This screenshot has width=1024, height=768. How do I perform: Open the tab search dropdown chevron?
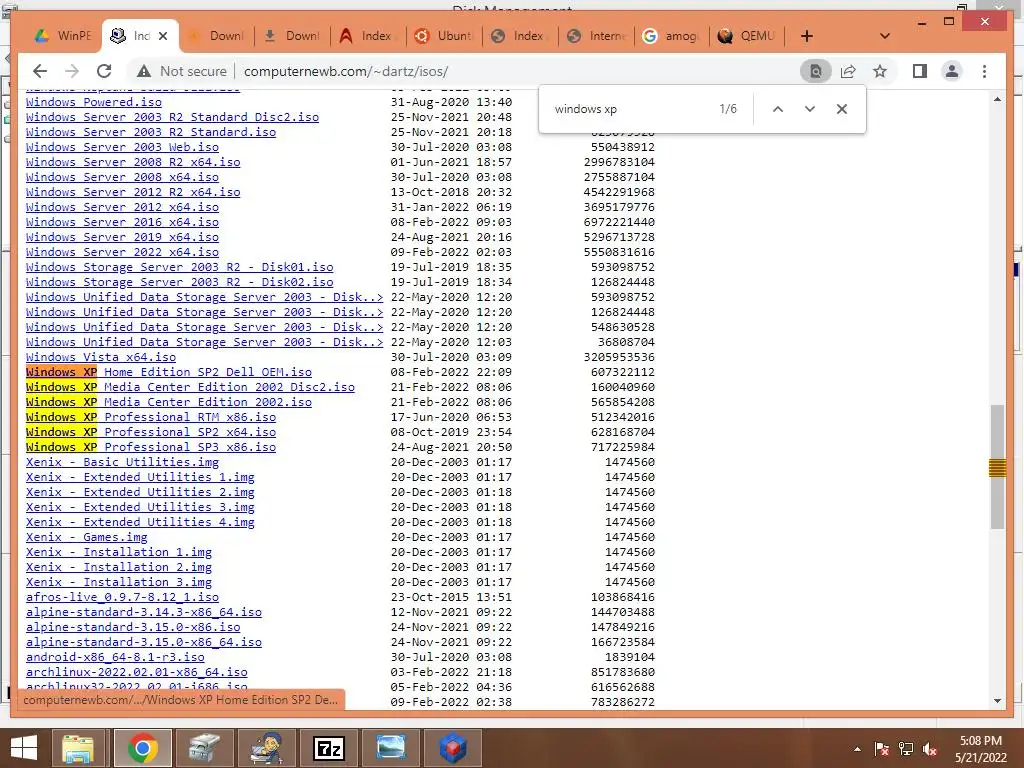(885, 36)
